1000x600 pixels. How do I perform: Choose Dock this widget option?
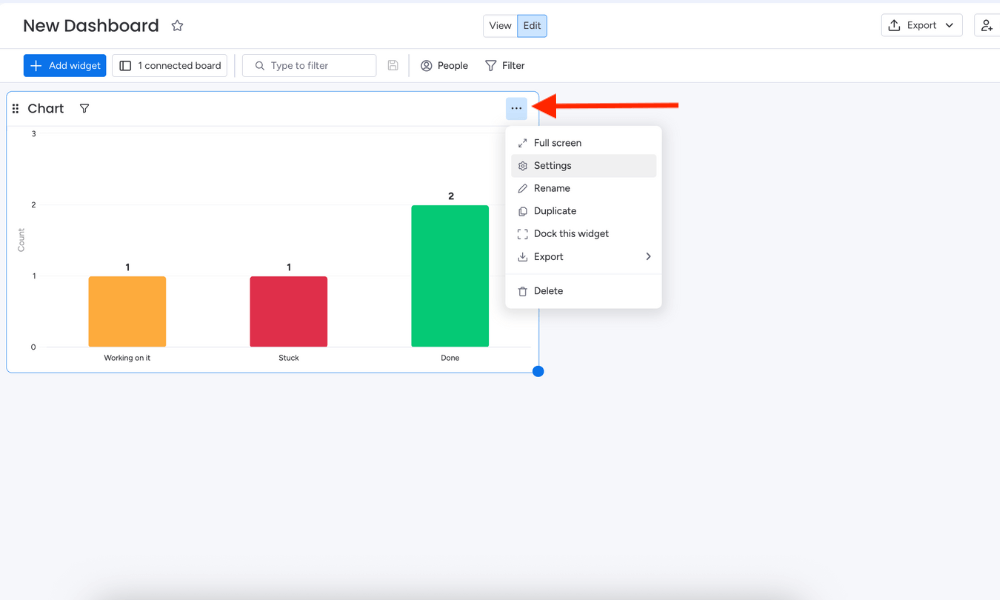[584, 233]
